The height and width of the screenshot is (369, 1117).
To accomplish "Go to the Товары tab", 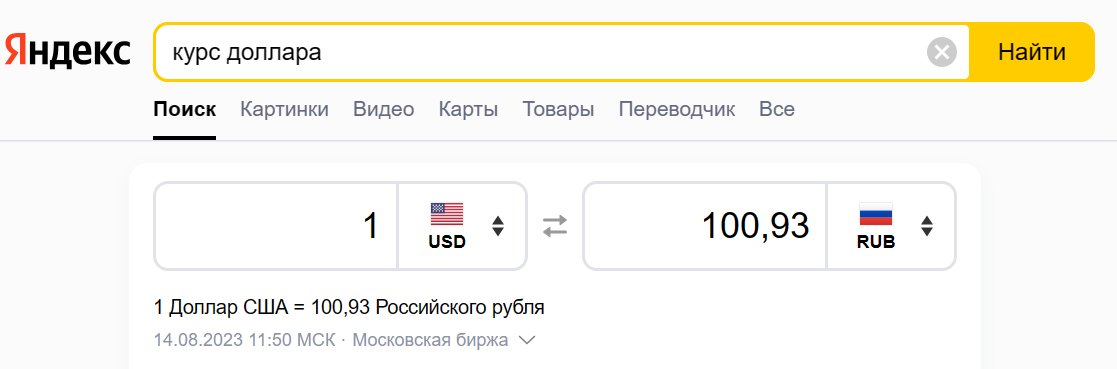I will (558, 110).
